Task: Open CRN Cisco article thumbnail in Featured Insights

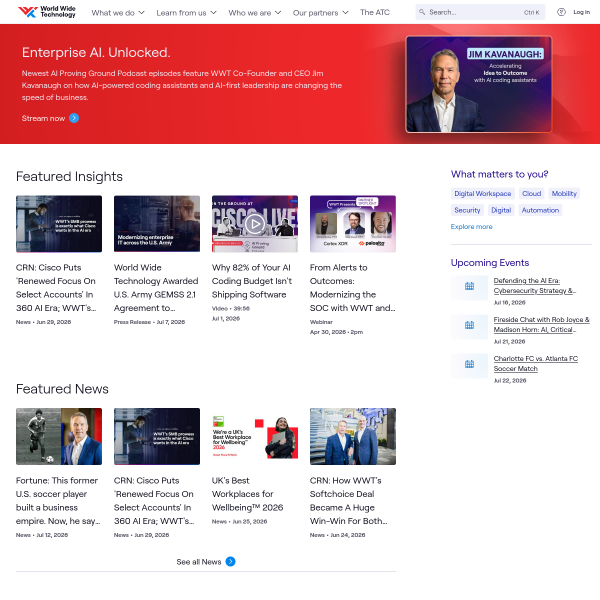Action: [59, 224]
